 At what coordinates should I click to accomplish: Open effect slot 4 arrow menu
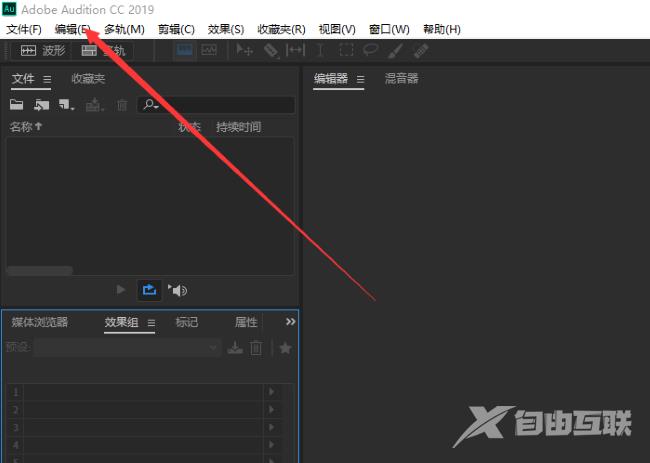272,445
